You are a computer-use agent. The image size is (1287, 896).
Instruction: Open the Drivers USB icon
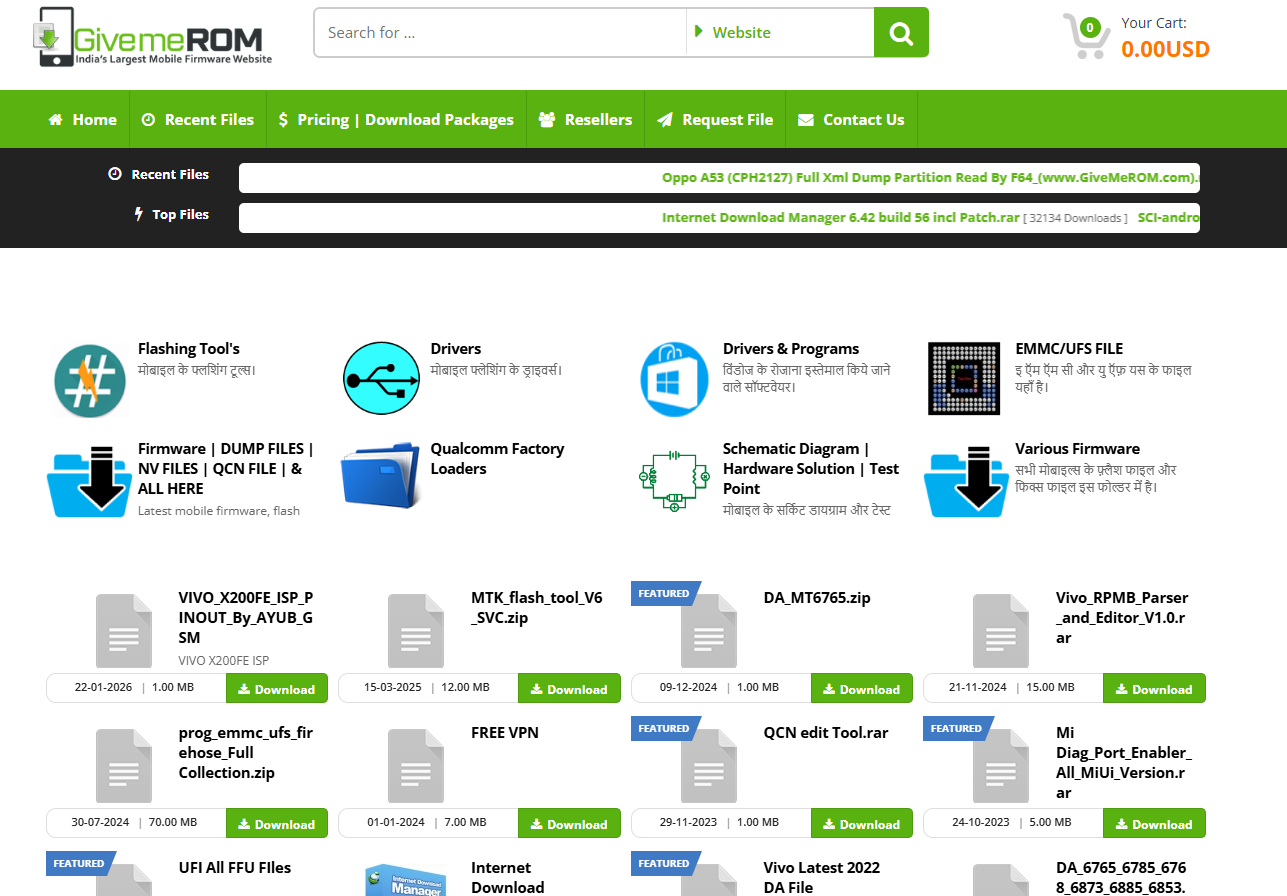click(381, 378)
